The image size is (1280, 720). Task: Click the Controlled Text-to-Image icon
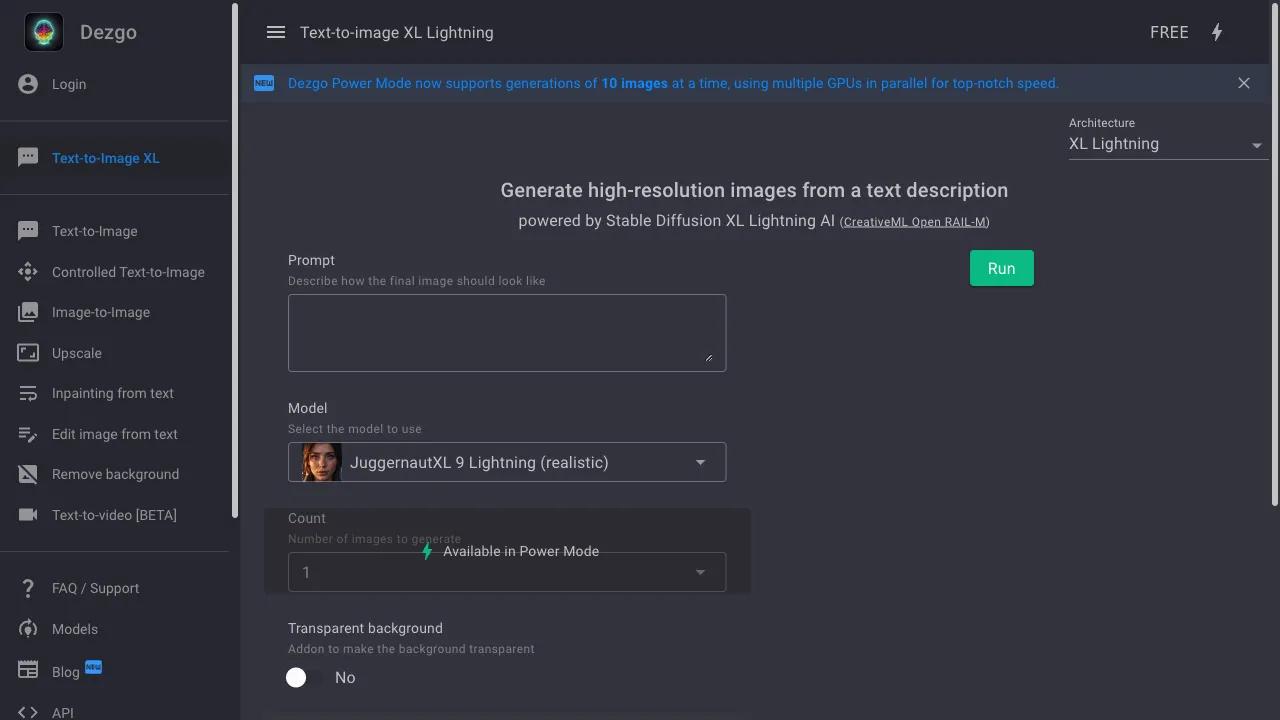pos(28,272)
